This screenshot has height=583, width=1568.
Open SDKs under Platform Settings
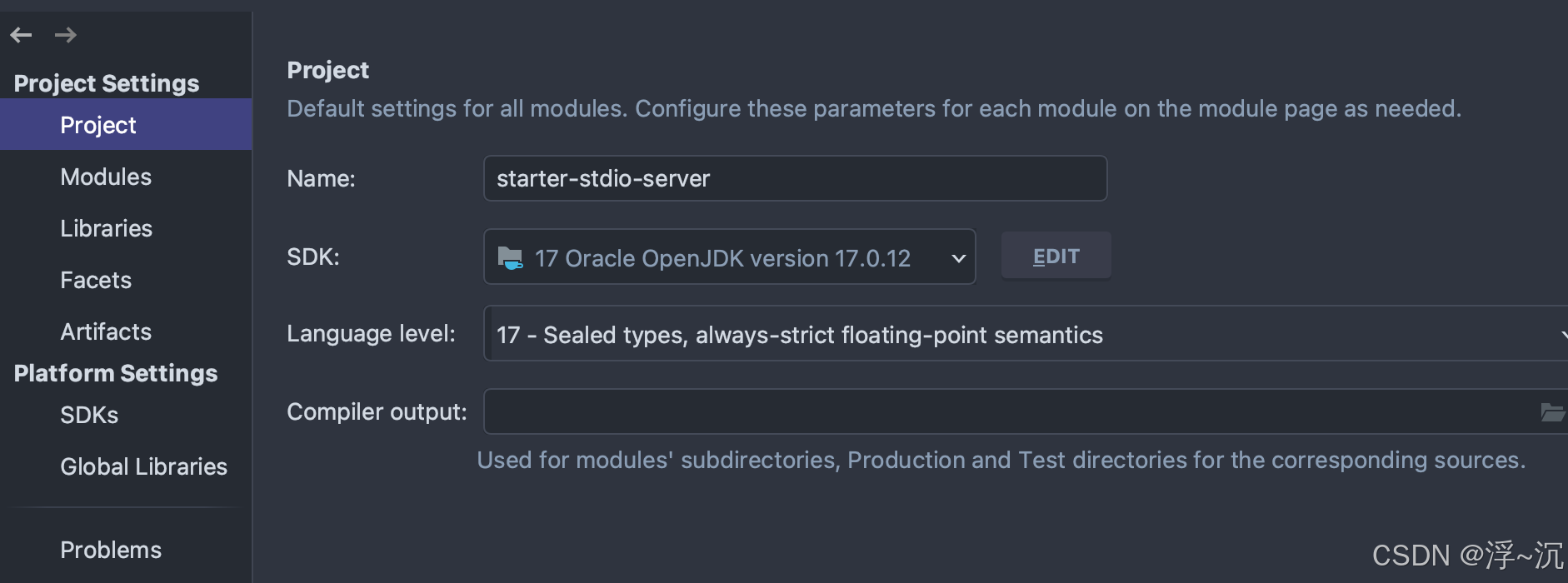[x=89, y=415]
